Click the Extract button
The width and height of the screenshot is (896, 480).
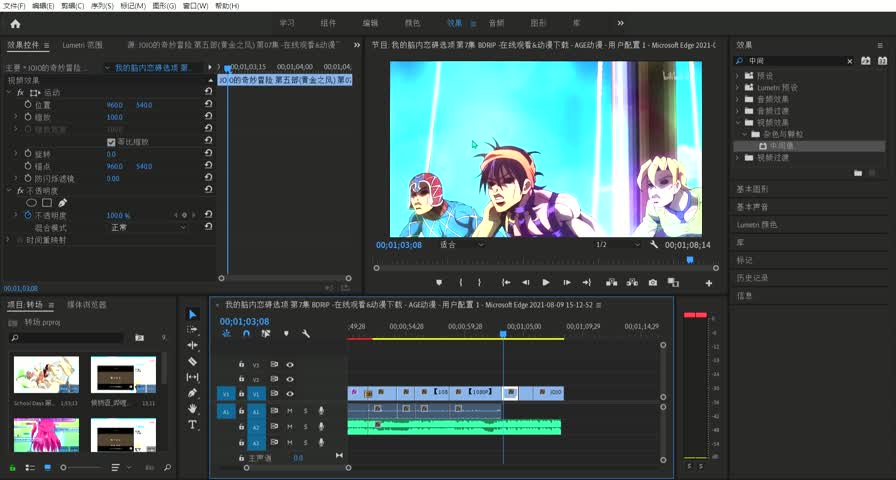point(632,282)
